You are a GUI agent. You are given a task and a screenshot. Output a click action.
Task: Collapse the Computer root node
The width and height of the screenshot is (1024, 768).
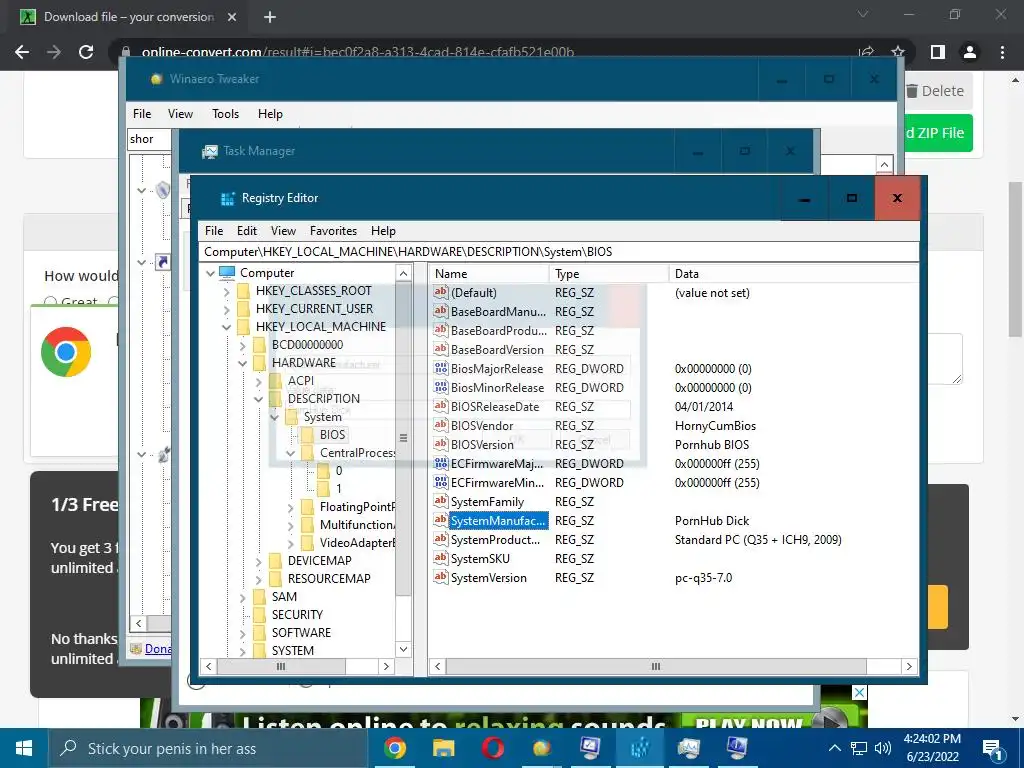[x=210, y=273]
